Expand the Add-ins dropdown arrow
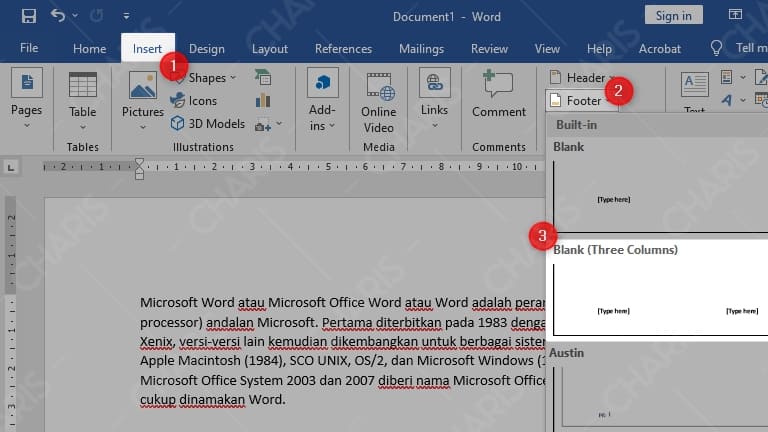 pos(332,125)
